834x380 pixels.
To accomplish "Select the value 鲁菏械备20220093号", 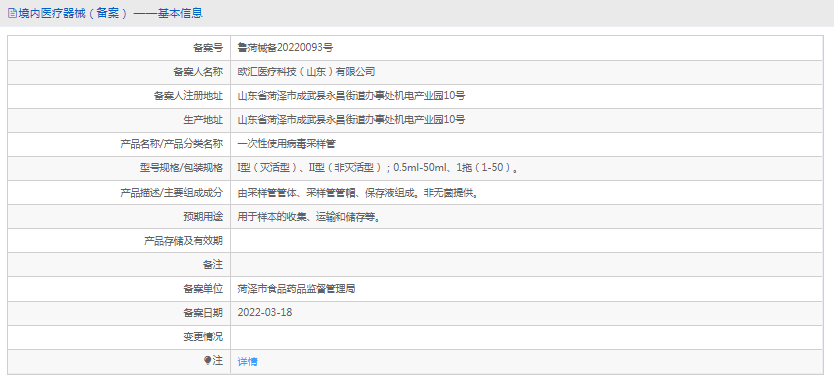I will pos(286,48).
